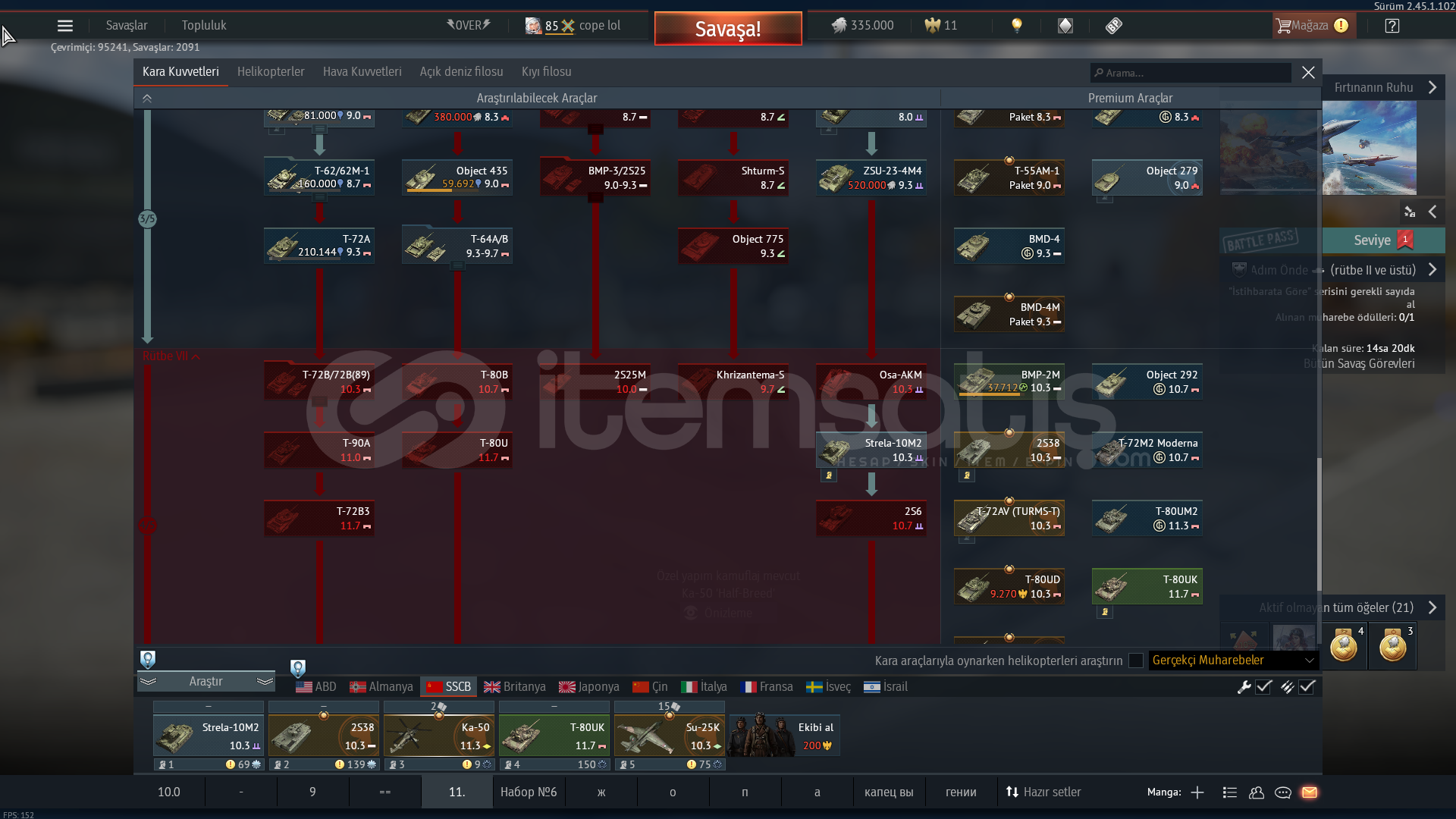Switch to the Açık deniz filosu tab
Image resolution: width=1456 pixels, height=819 pixels.
pyautogui.click(x=461, y=72)
